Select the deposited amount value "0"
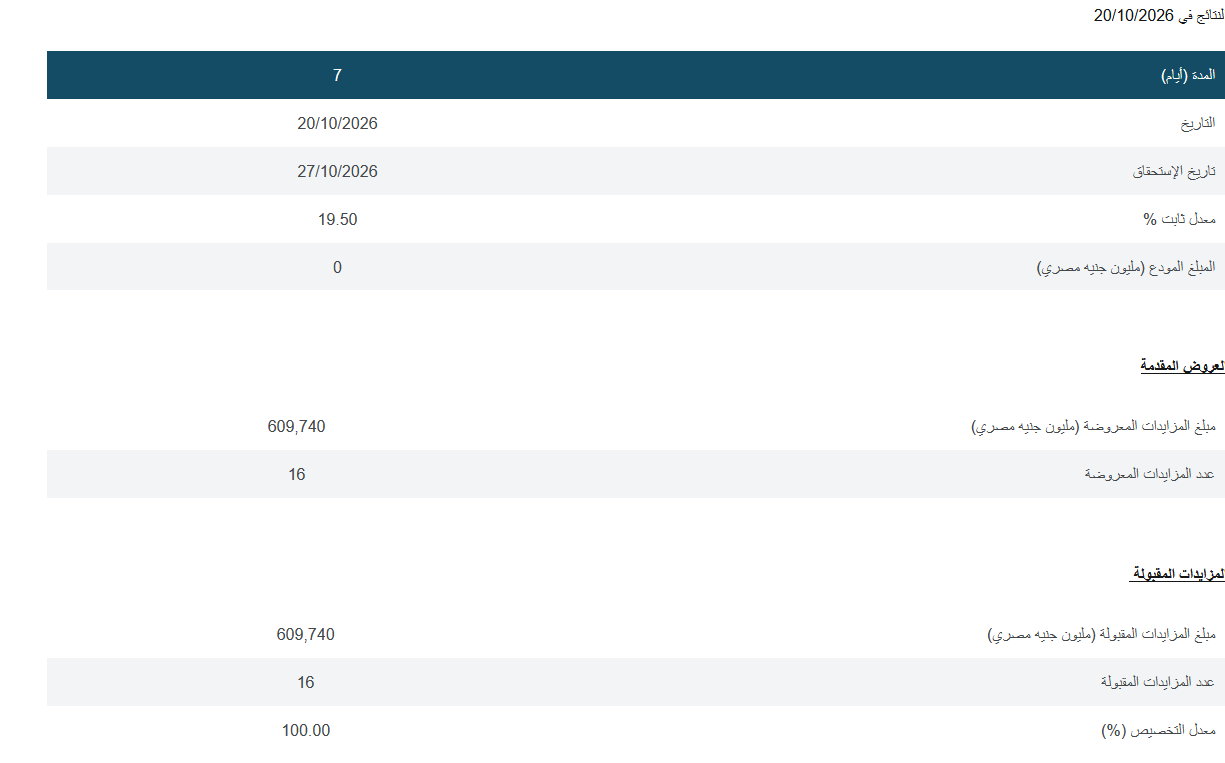The height and width of the screenshot is (763, 1225). (337, 267)
